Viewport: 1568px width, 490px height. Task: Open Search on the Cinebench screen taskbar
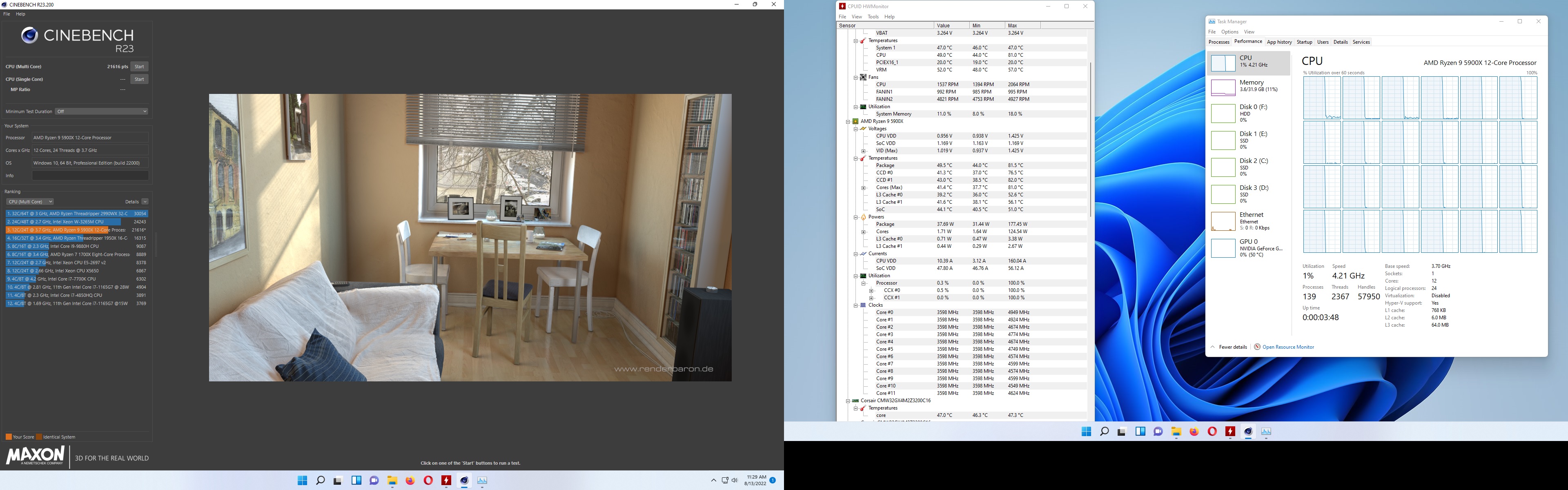point(320,480)
